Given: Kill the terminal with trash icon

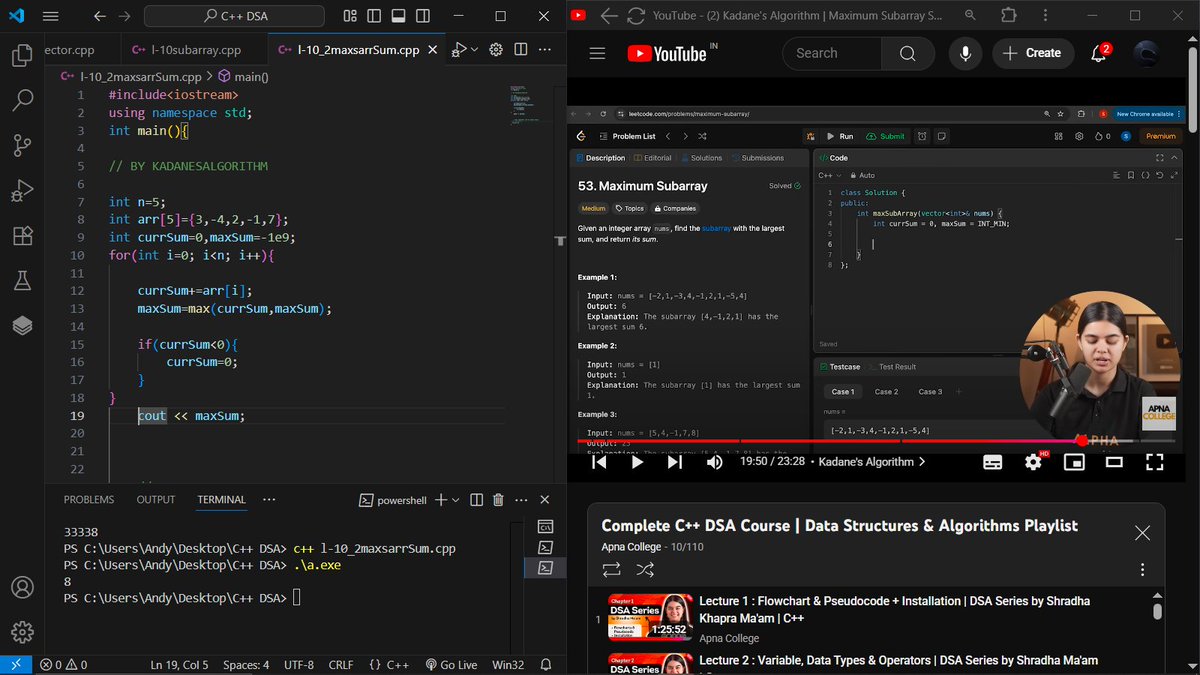Looking at the screenshot, I should pos(498,500).
